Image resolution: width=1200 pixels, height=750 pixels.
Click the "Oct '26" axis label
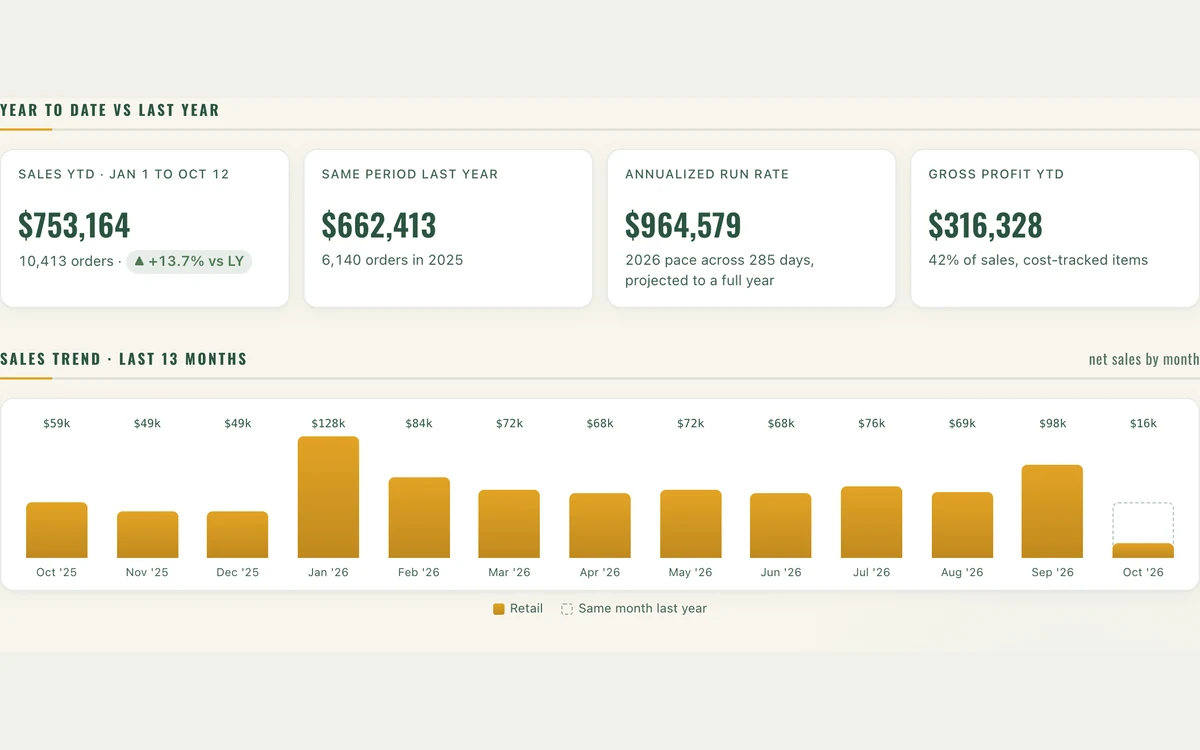(1143, 573)
